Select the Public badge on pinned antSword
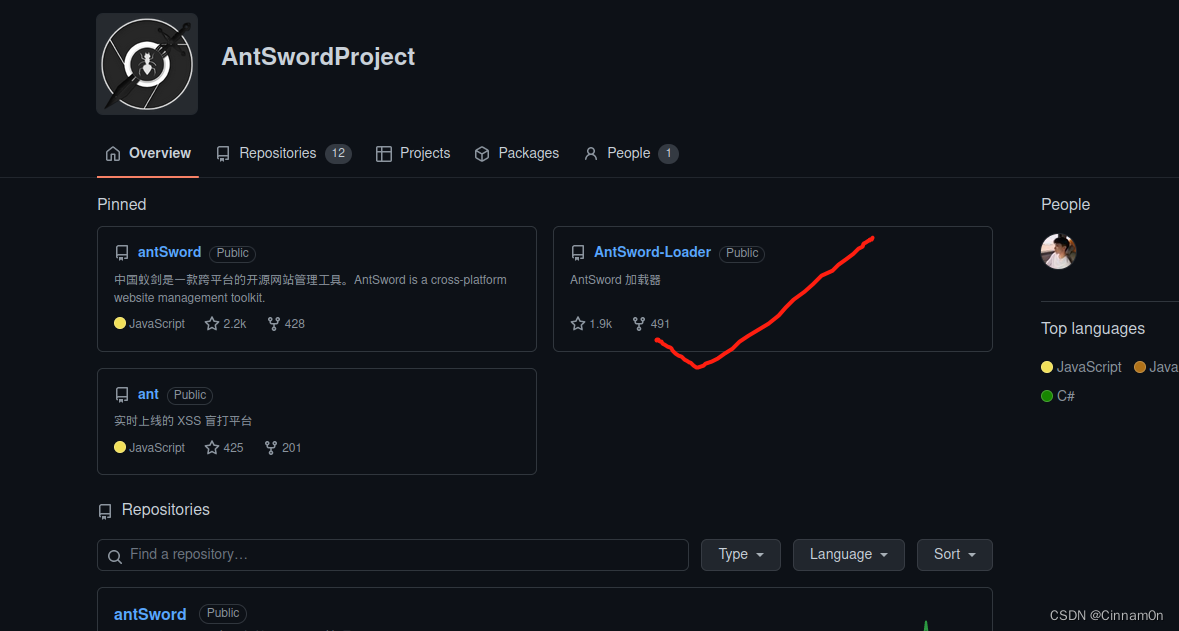1179x631 pixels. click(232, 253)
